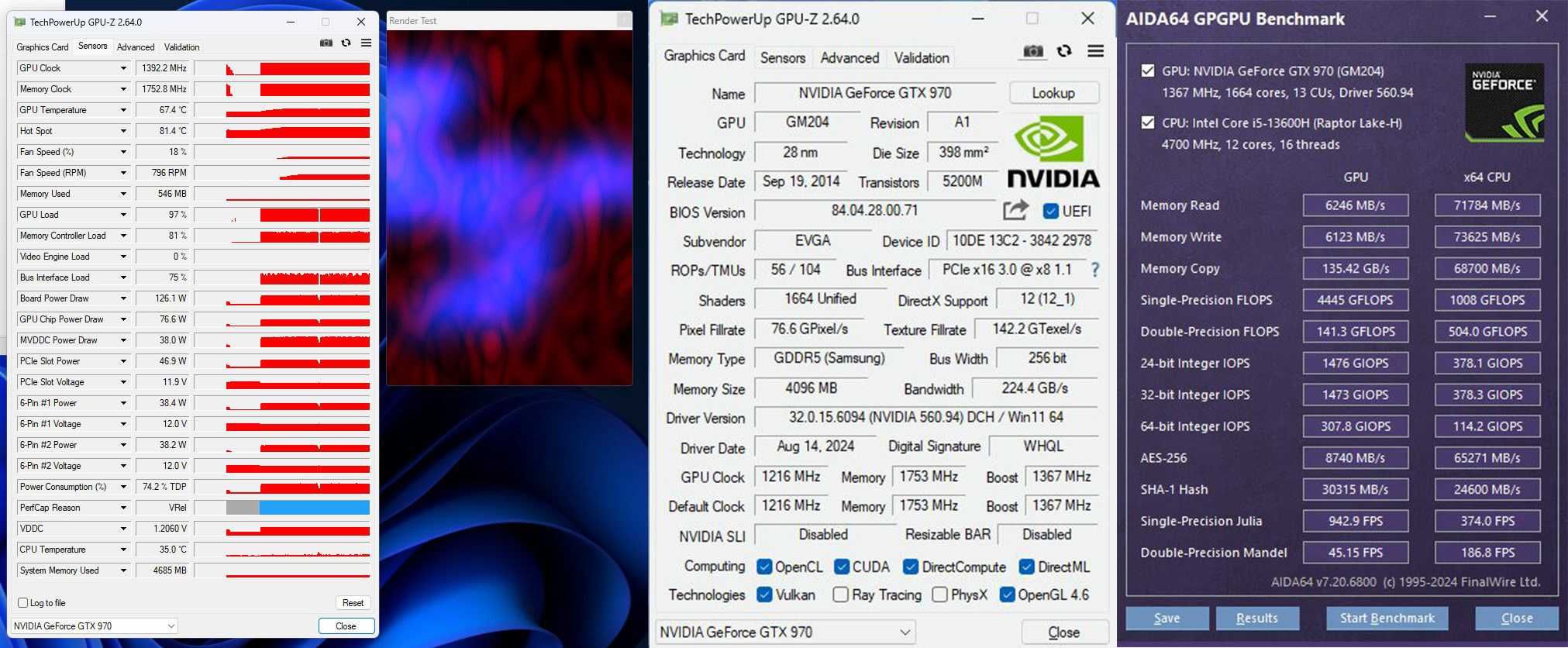Screen dimensions: 1568x648
Task: Click the GPU Temperature red history graph
Action: [282, 110]
